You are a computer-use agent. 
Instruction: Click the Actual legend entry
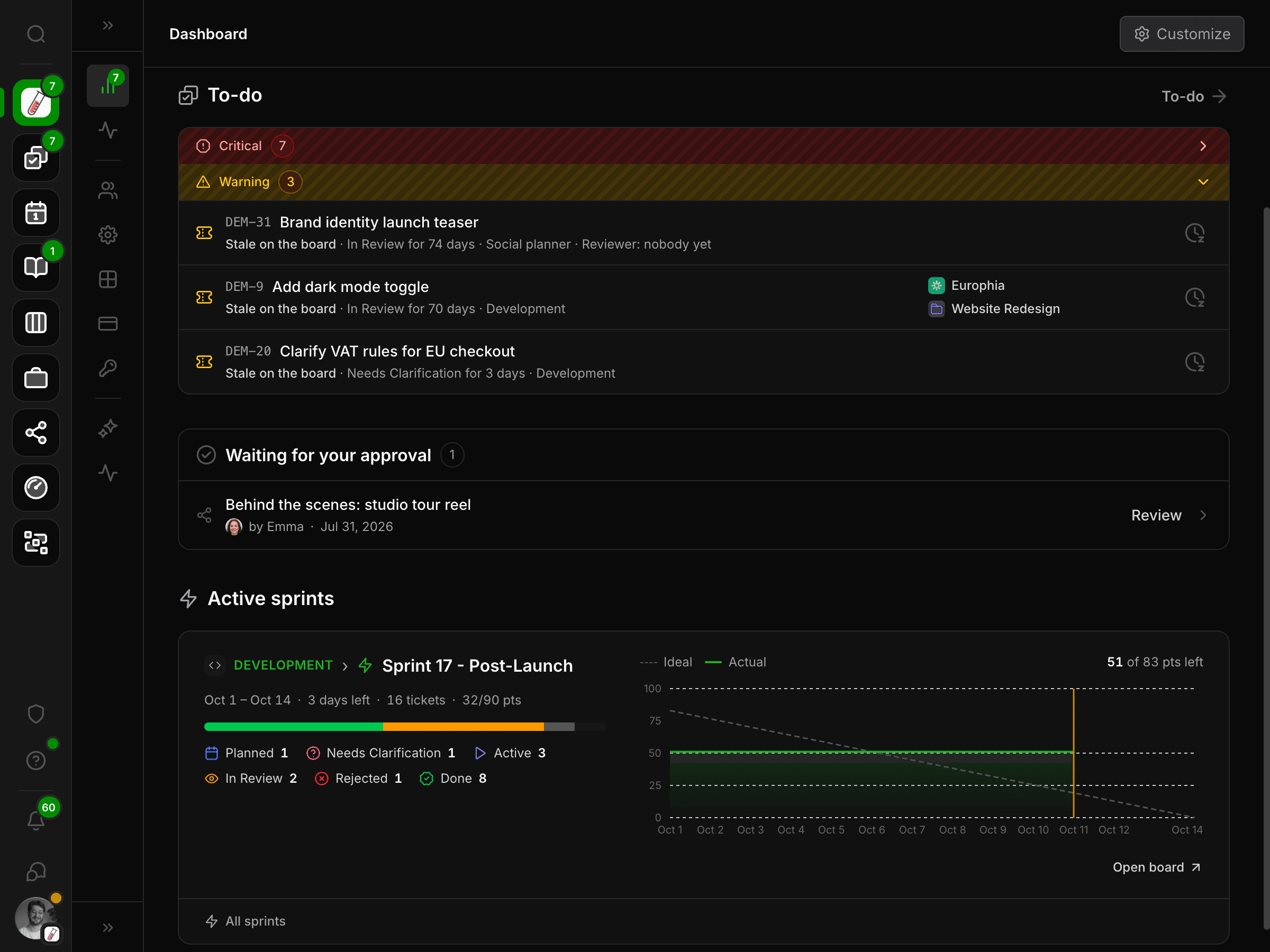tap(735, 662)
